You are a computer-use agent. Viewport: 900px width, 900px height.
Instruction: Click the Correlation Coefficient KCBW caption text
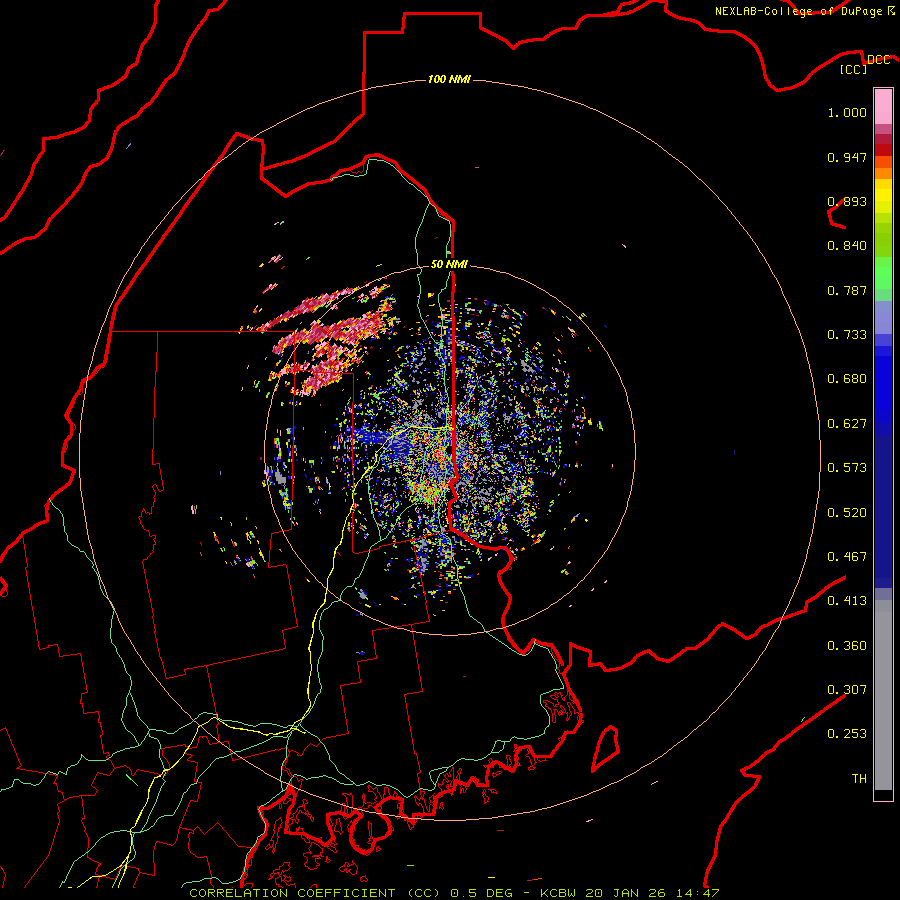[454, 893]
